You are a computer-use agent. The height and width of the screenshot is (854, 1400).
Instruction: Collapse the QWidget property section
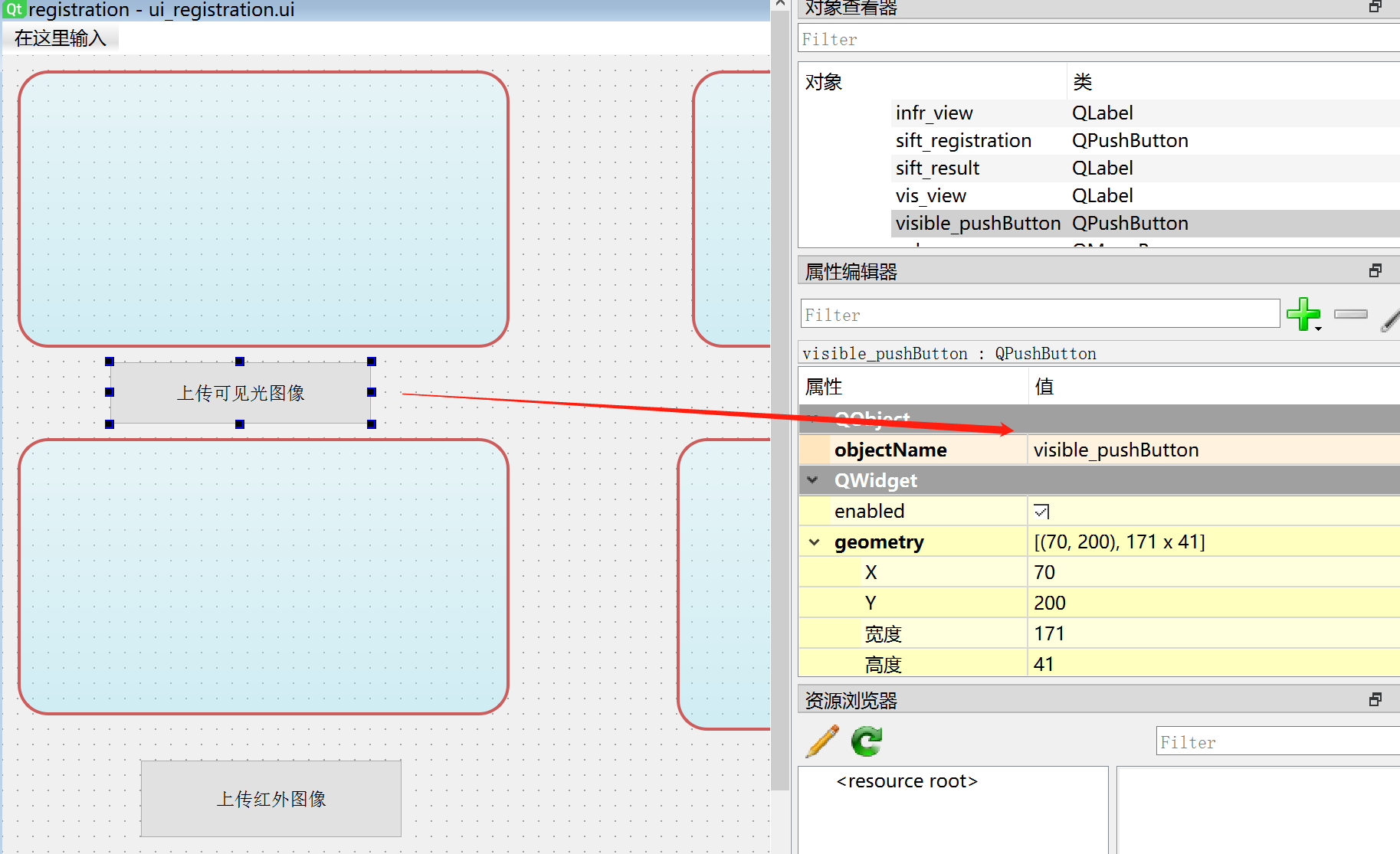[814, 480]
